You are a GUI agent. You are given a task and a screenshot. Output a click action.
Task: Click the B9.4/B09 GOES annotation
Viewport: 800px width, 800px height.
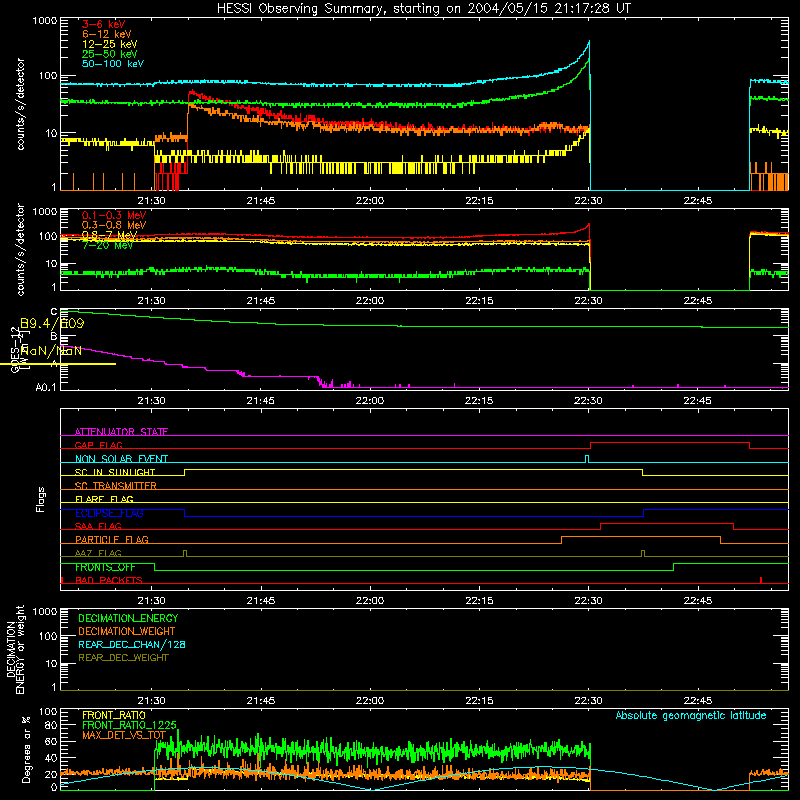[x=52, y=323]
